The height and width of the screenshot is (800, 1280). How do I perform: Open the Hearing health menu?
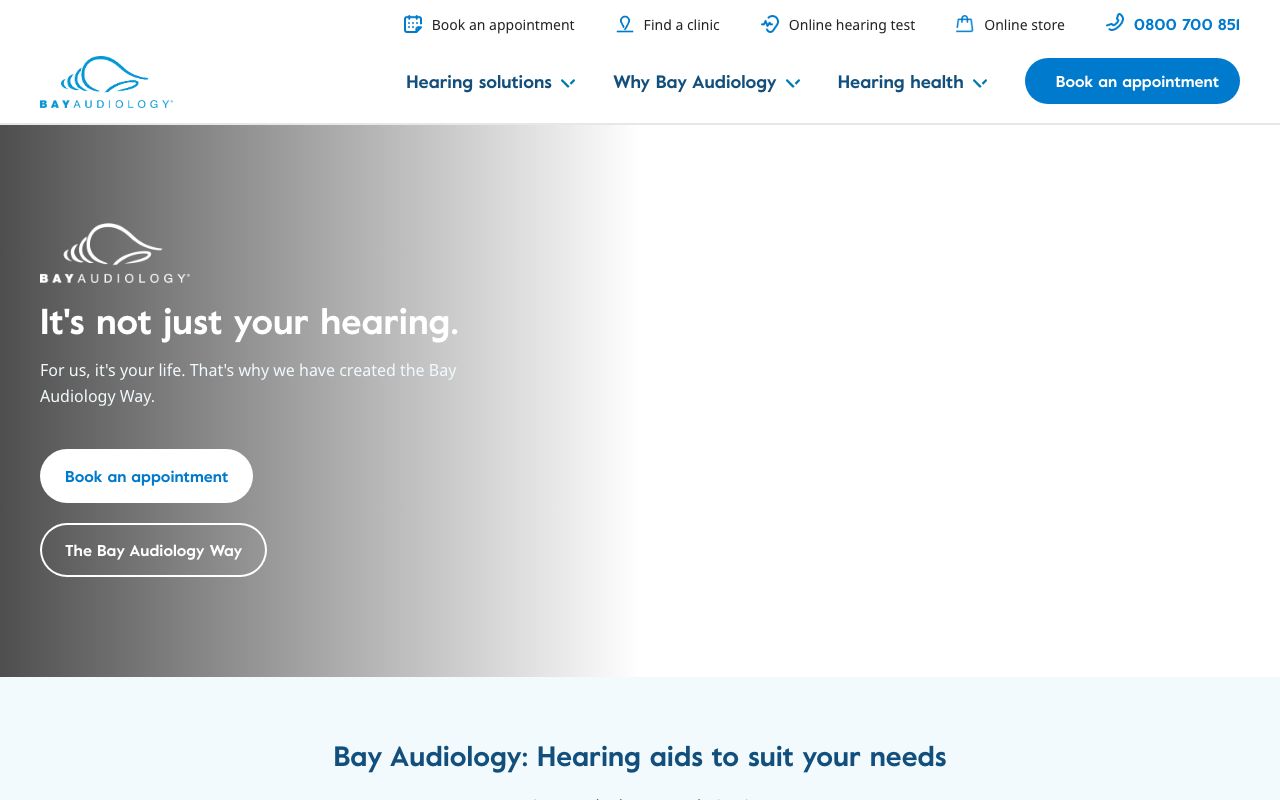900,82
